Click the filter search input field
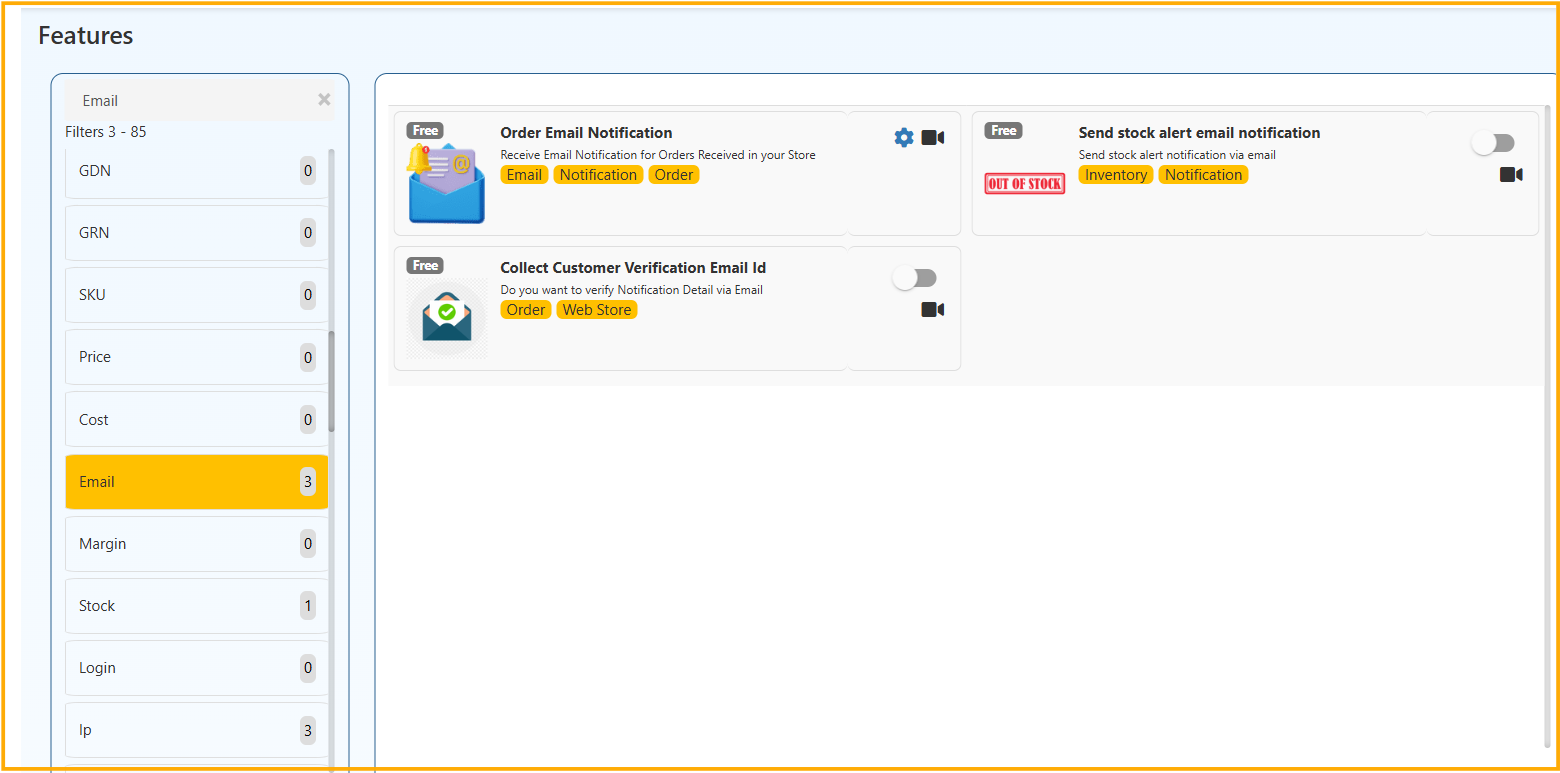Image resolution: width=1560 pixels, height=773 pixels. [x=190, y=101]
